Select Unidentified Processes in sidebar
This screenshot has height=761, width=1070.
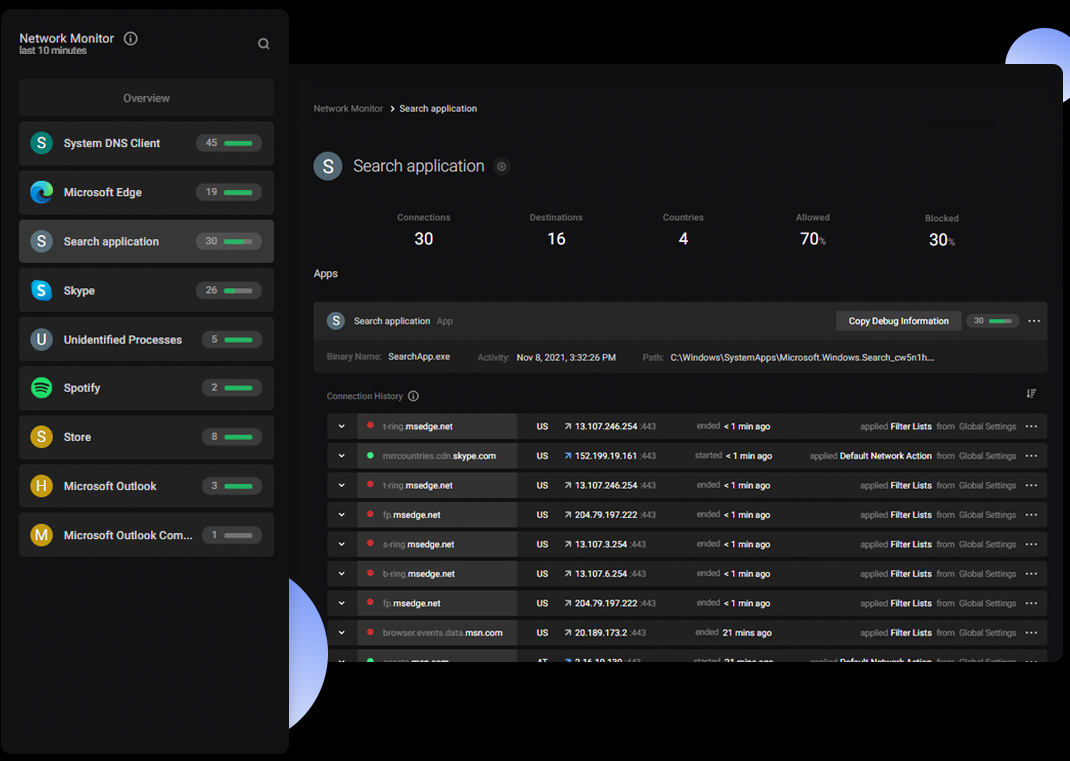click(x=146, y=339)
